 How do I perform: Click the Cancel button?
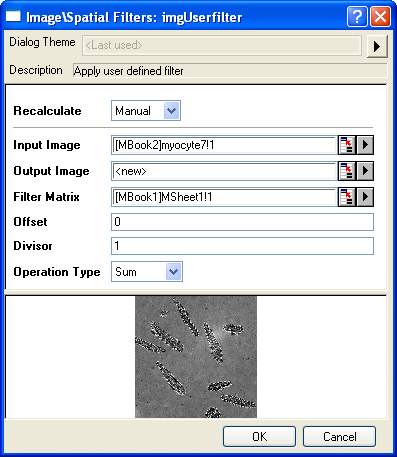339,436
